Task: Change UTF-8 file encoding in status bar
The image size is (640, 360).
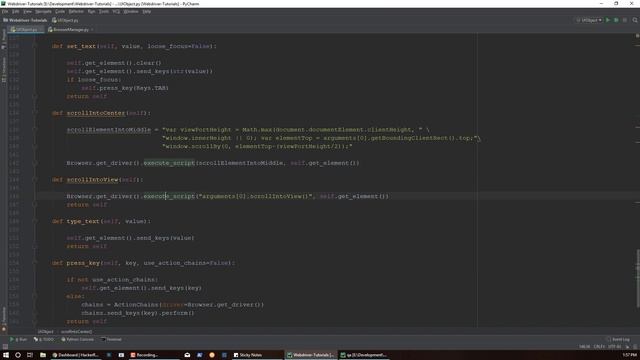Action: tap(614, 347)
